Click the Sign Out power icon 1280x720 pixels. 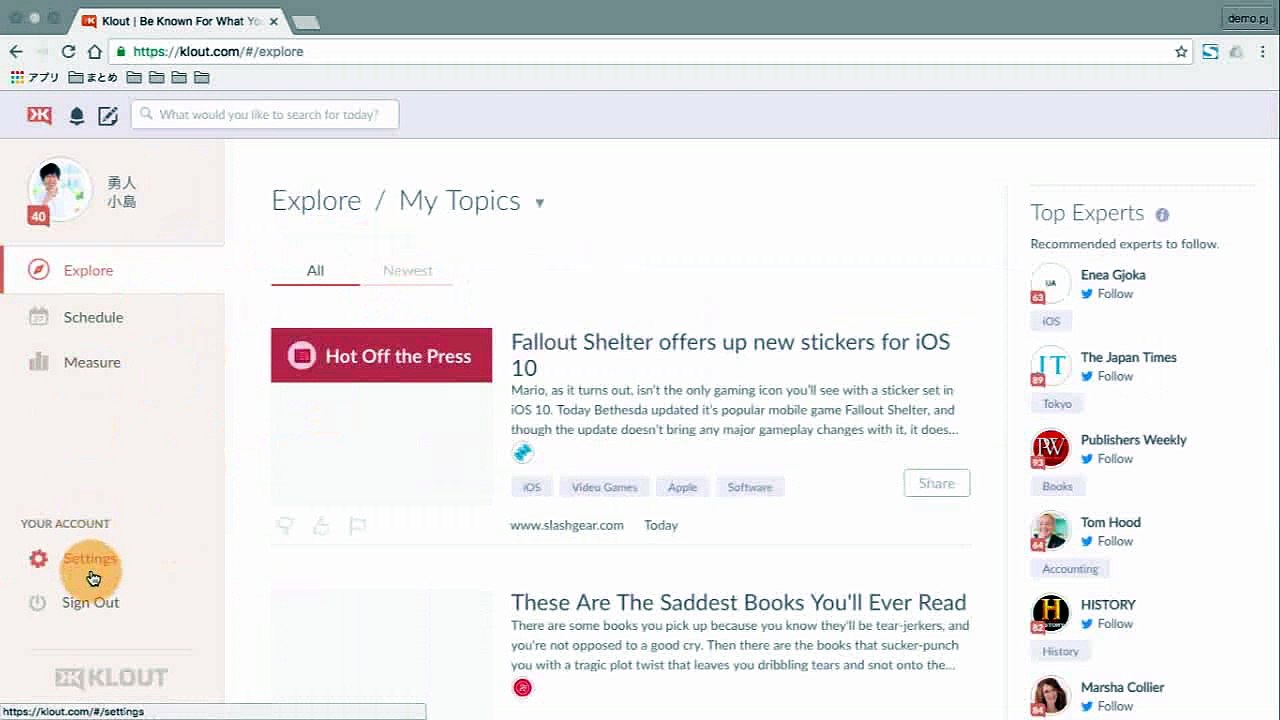point(38,603)
